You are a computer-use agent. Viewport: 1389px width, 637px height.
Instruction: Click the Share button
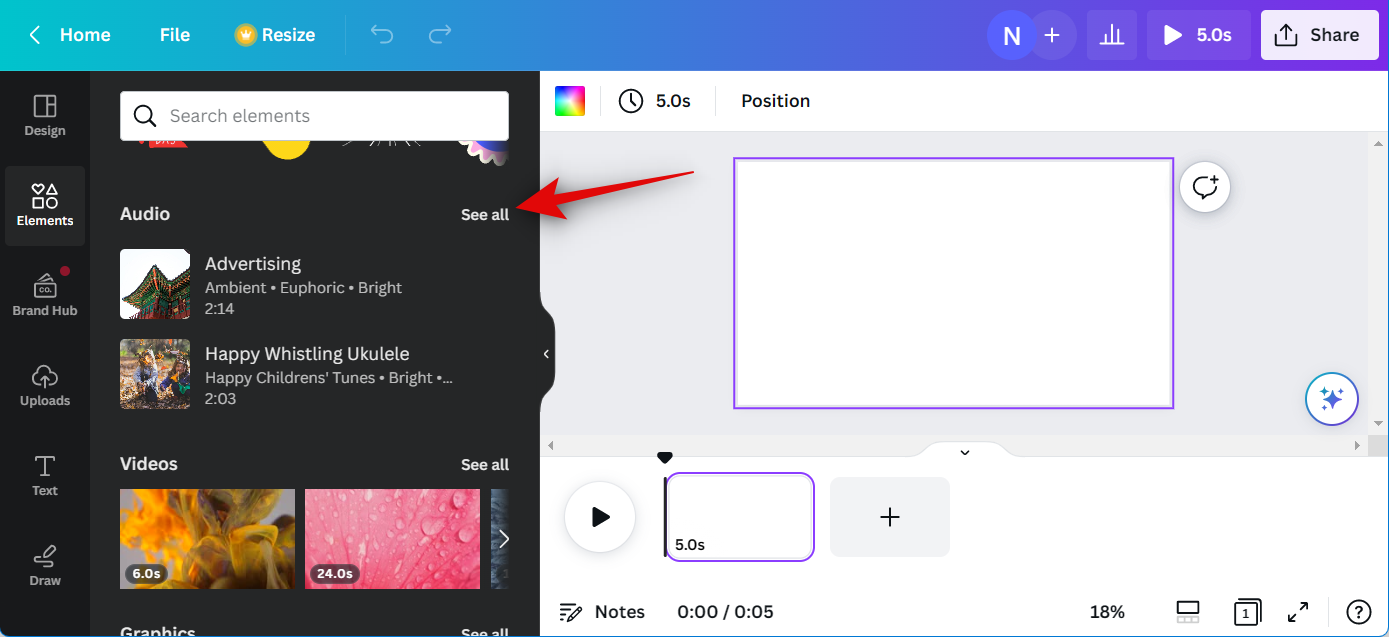[x=1319, y=36]
